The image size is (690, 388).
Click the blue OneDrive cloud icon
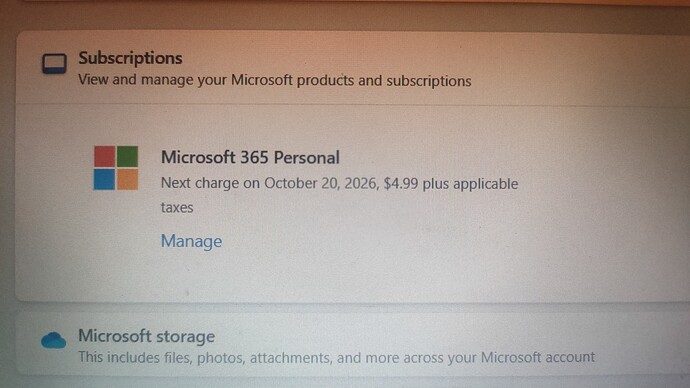click(x=54, y=340)
